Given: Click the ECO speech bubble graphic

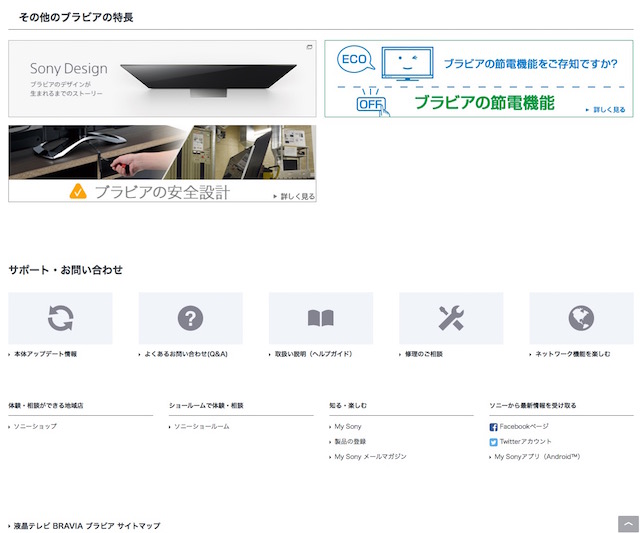Looking at the screenshot, I should [x=355, y=60].
